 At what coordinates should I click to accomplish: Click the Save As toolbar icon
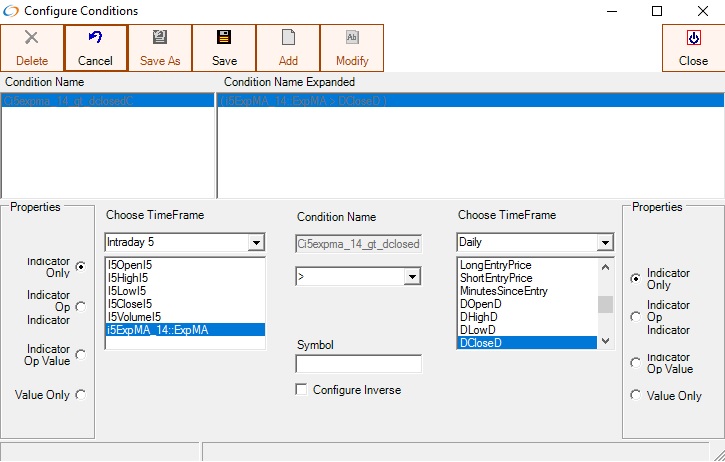pyautogui.click(x=160, y=38)
